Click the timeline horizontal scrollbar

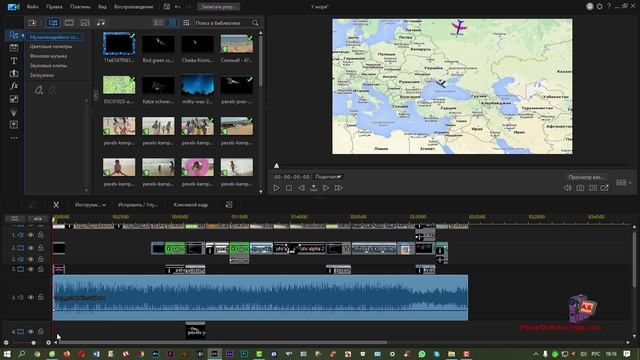pos(222,342)
